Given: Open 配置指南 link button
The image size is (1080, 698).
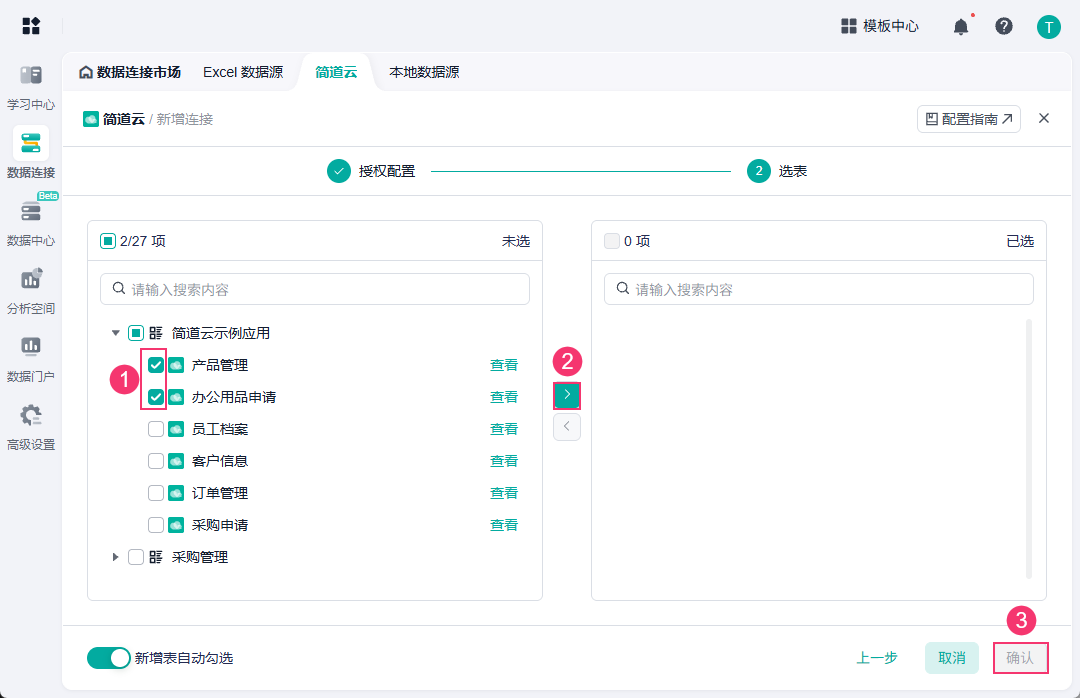Looking at the screenshot, I should tap(968, 119).
